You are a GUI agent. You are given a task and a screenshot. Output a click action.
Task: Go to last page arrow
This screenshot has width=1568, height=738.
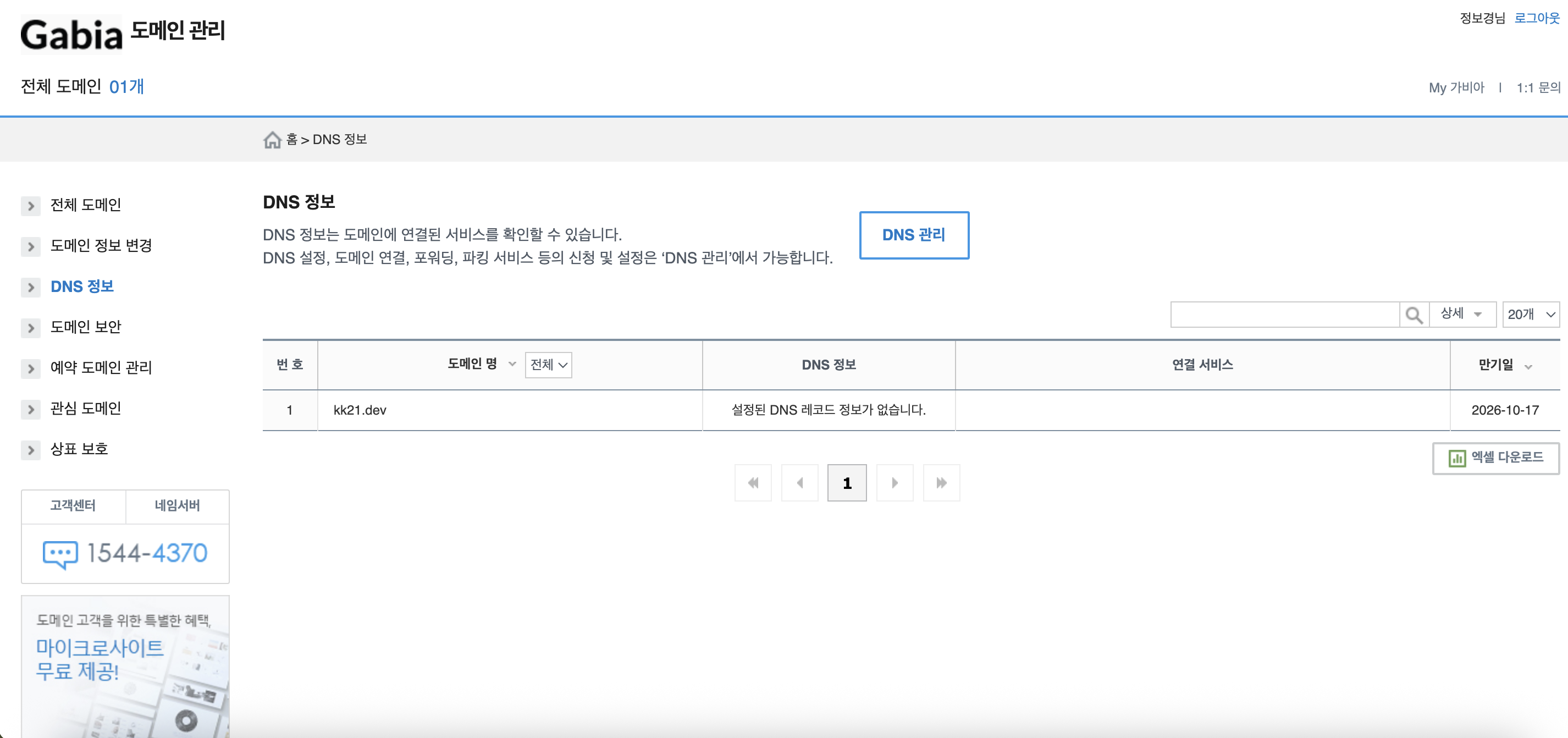[941, 483]
